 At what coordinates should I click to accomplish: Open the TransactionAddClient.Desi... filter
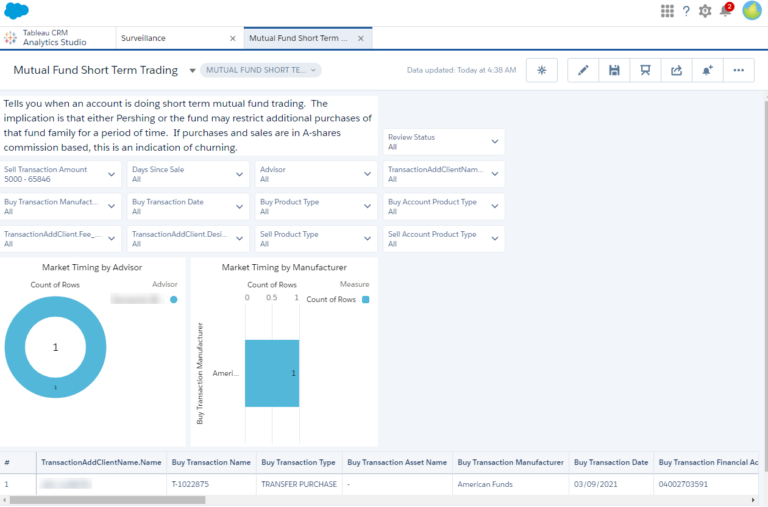188,239
